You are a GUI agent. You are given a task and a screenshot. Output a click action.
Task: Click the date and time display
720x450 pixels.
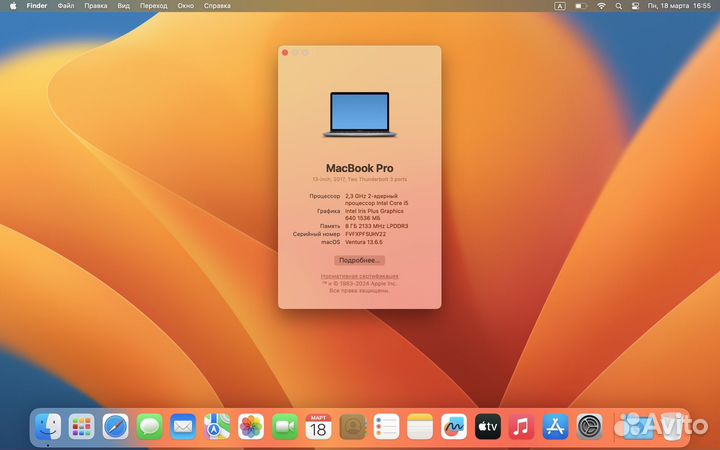coord(679,6)
